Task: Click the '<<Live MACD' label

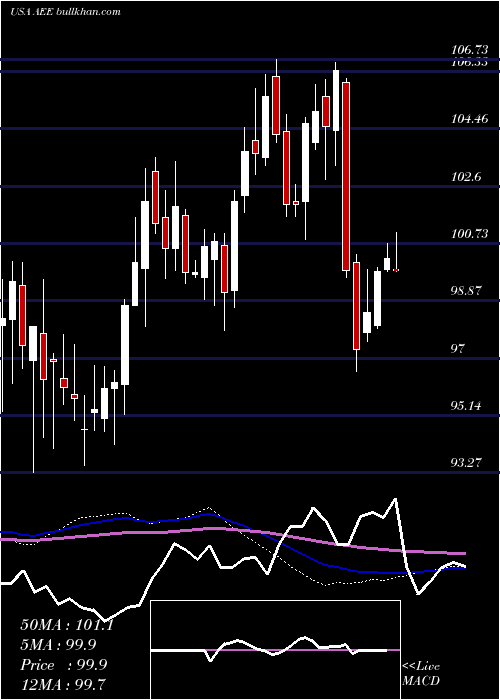Action: (421, 673)
